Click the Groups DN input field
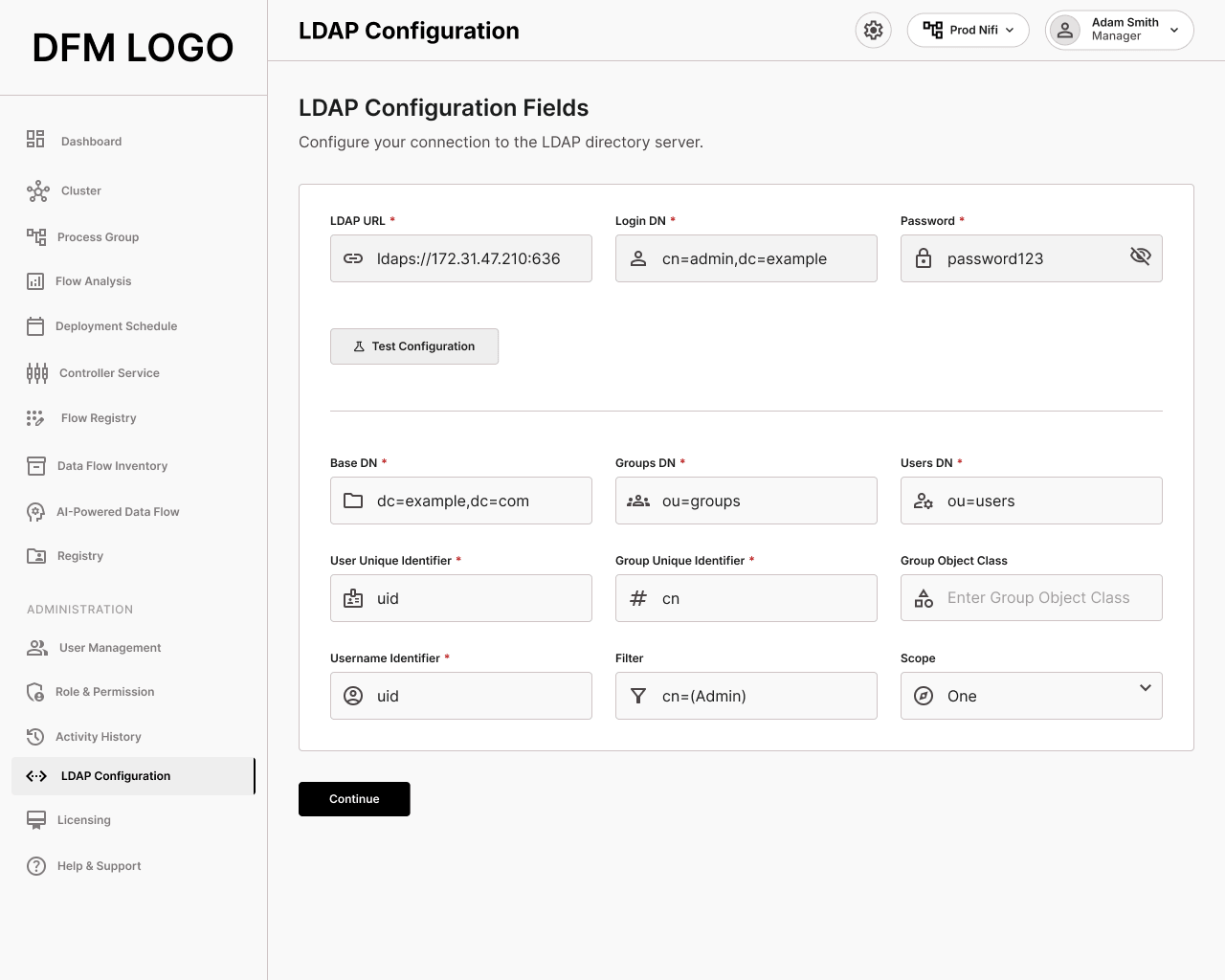Image resolution: width=1225 pixels, height=980 pixels. coord(746,501)
